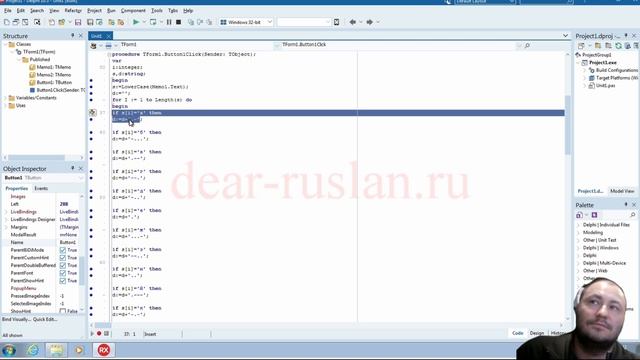Expand the Modeling palette category

(578, 232)
